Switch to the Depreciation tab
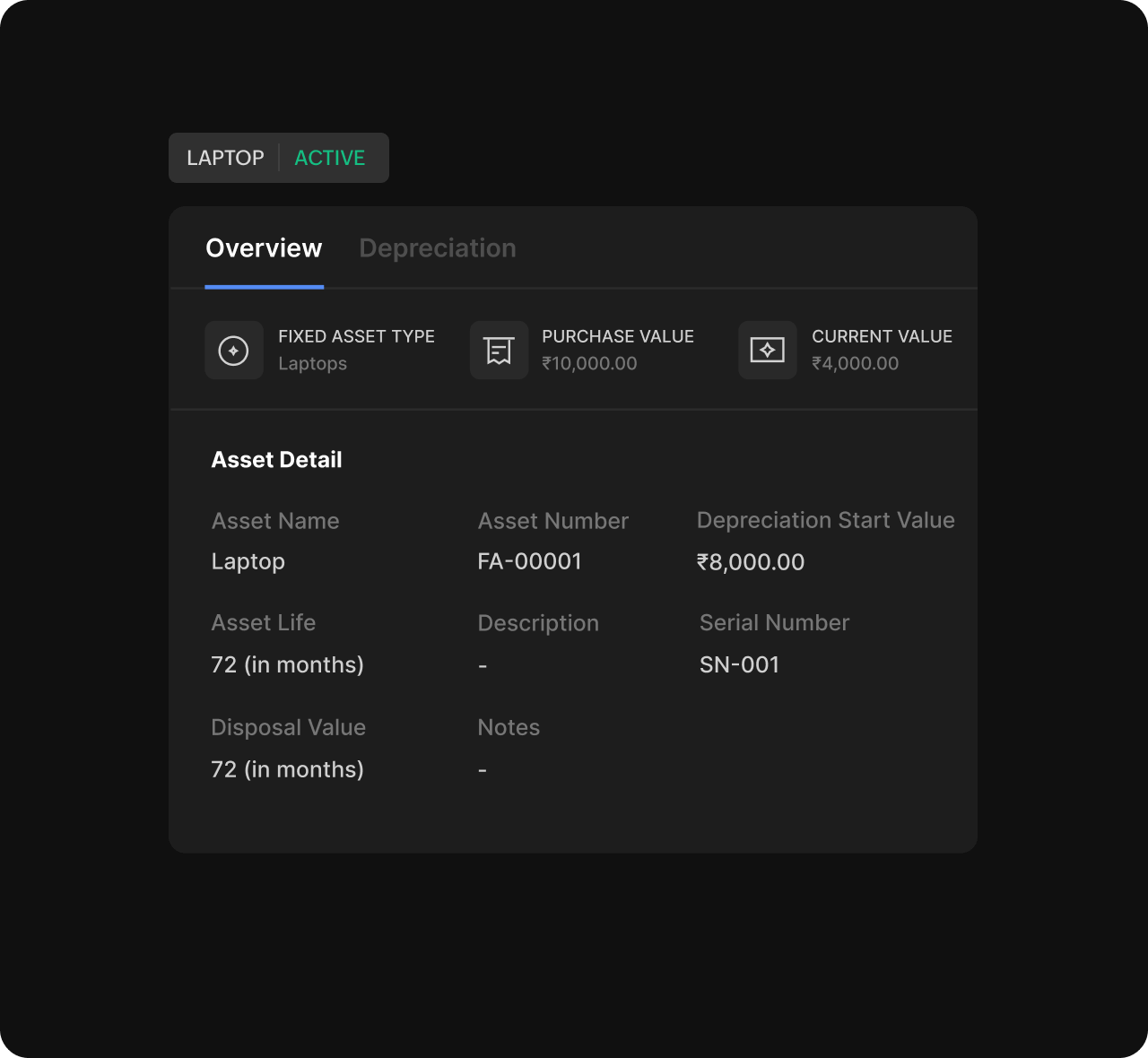This screenshot has width=1148, height=1058. (438, 247)
